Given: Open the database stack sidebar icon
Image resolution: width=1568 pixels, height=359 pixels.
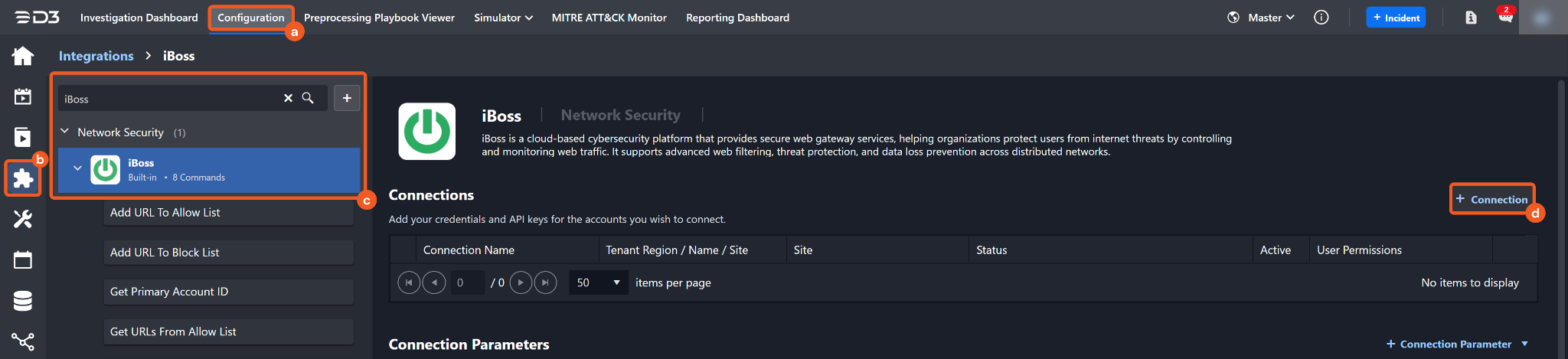Looking at the screenshot, I should point(23,301).
